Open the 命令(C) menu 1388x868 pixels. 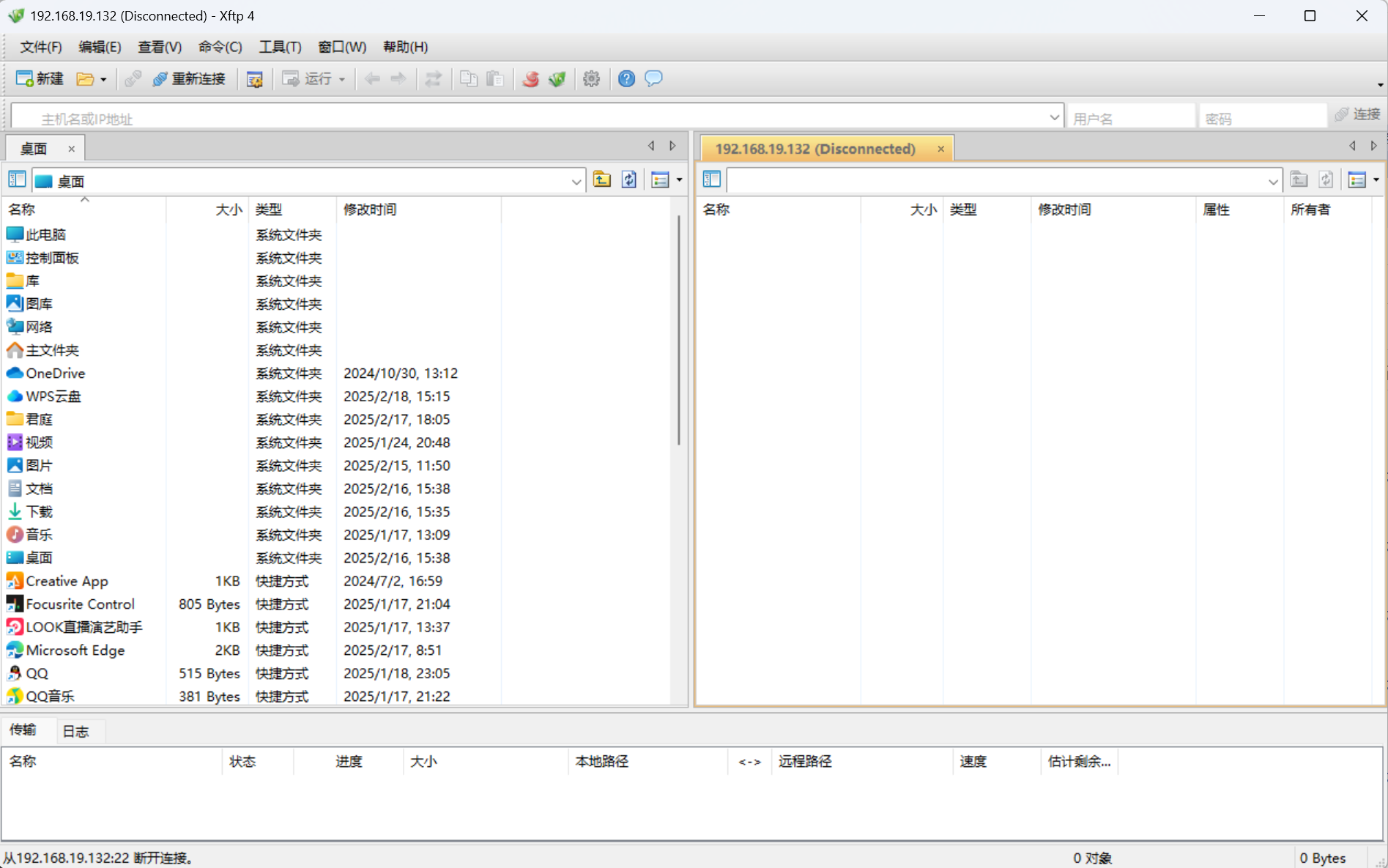220,47
